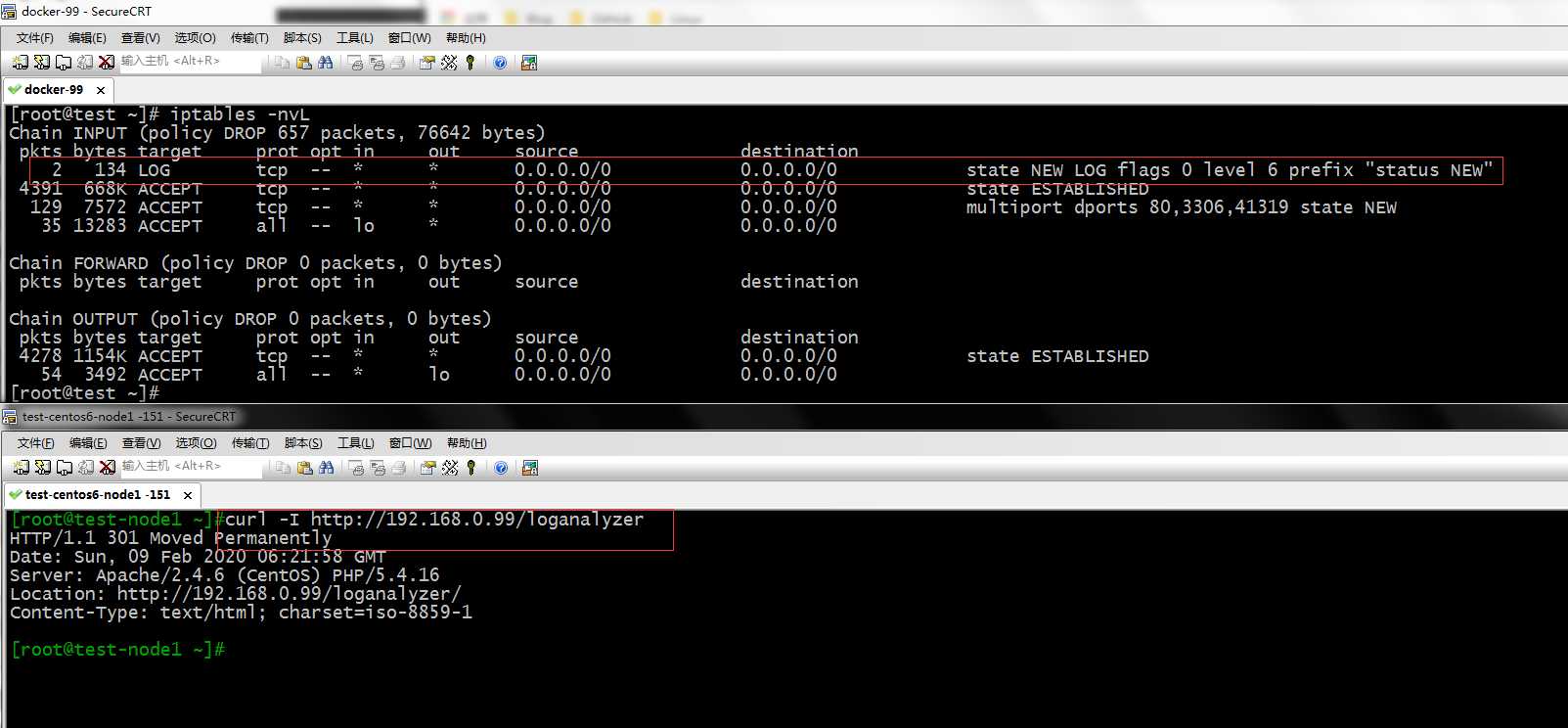Open 编辑(E) menu in test-centos6-node1 window
This screenshot has height=728, width=1568.
coord(88,443)
